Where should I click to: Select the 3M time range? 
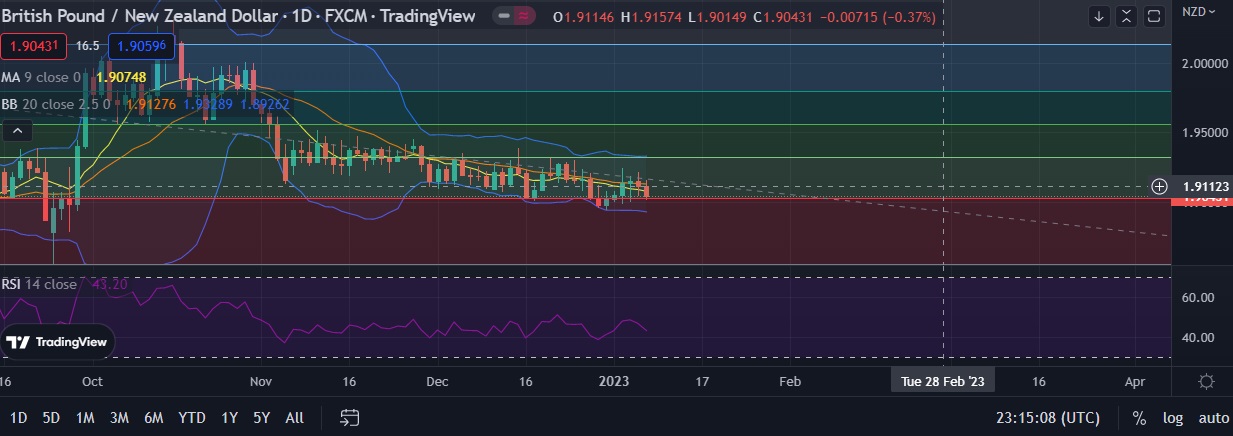point(119,417)
